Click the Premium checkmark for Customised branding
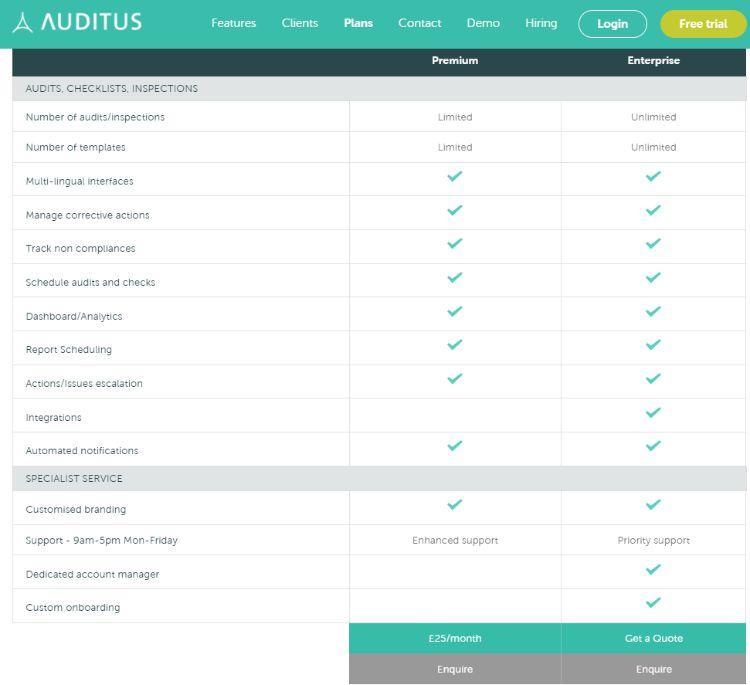The width and height of the screenshot is (750, 685). (455, 504)
